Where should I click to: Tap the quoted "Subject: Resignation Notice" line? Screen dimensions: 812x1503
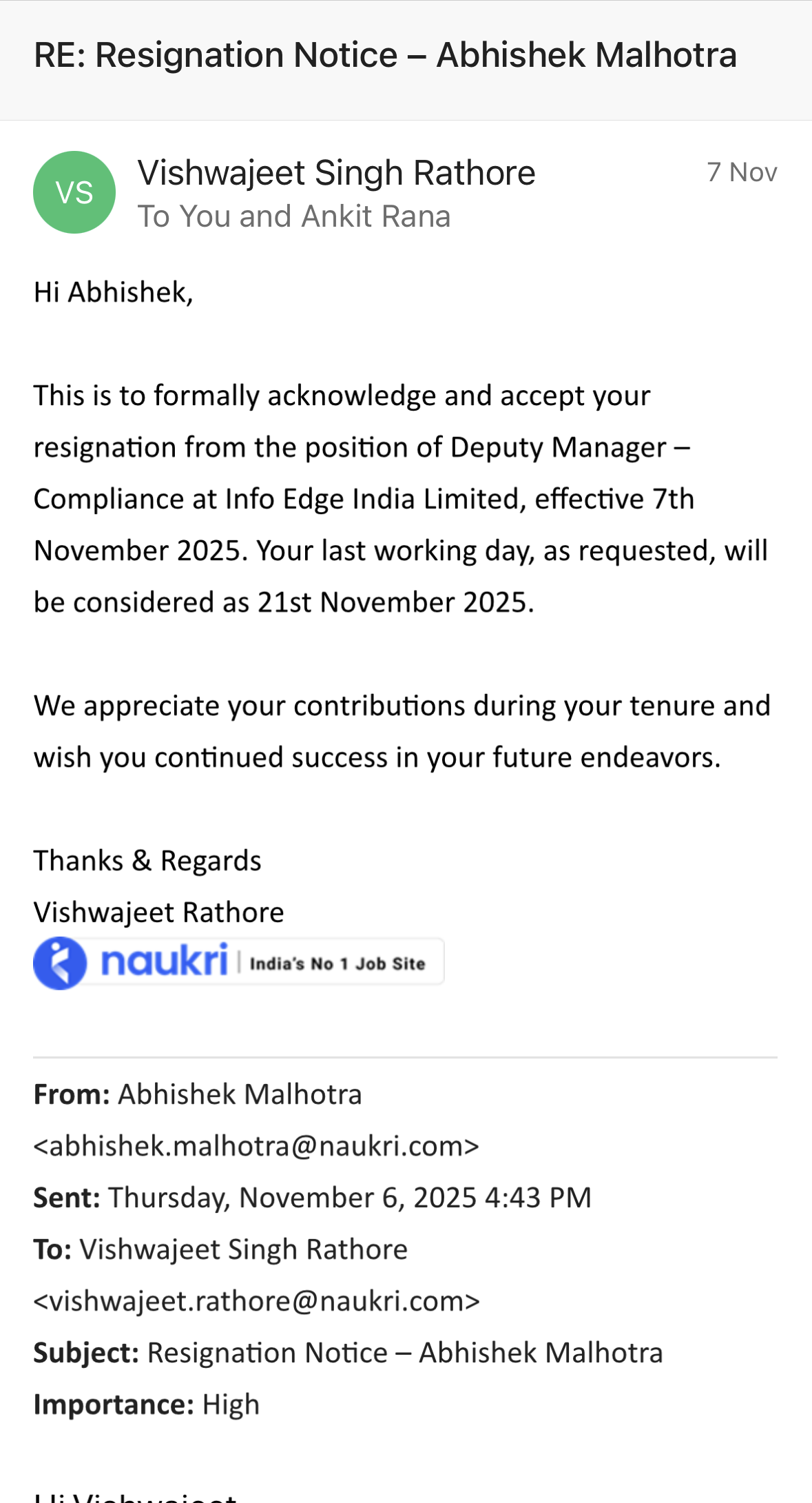tap(348, 1353)
